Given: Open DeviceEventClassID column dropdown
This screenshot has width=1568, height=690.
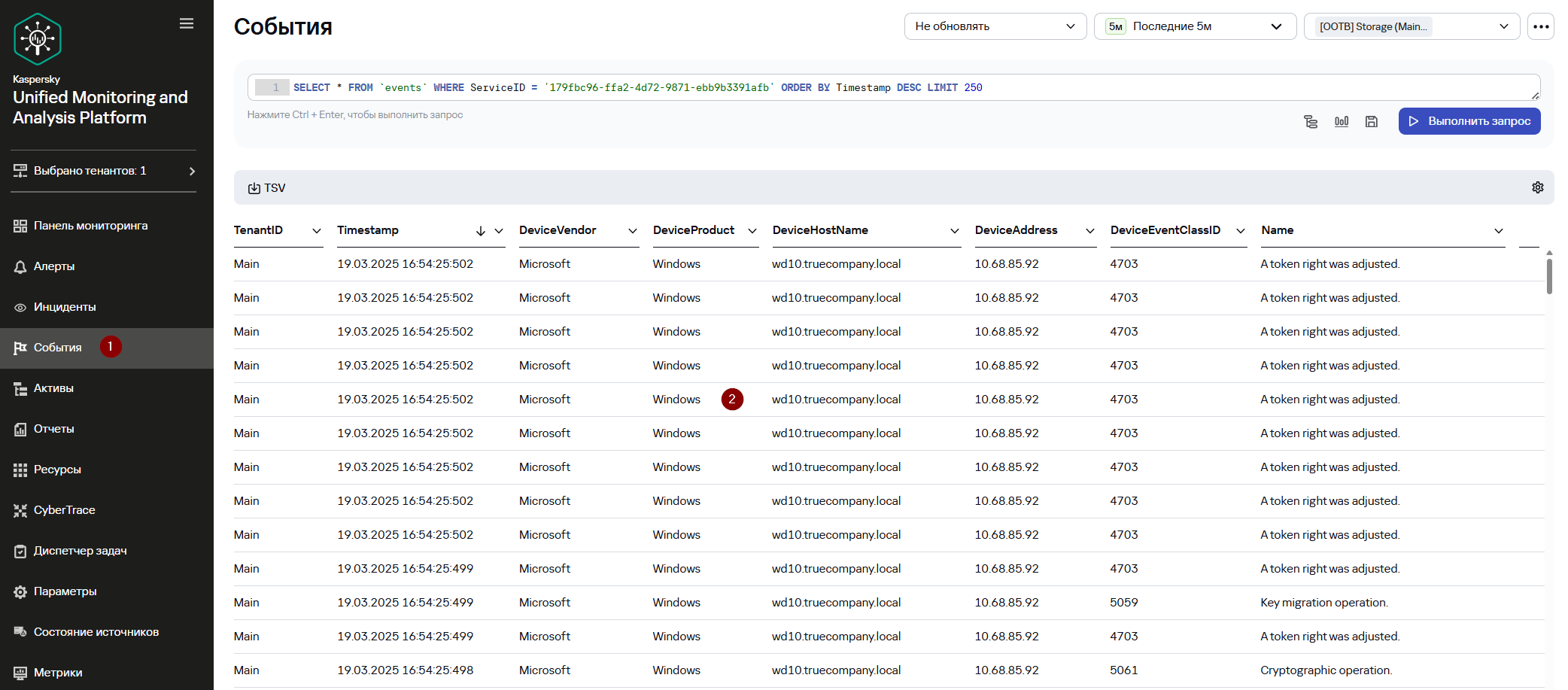Looking at the screenshot, I should 1241,231.
